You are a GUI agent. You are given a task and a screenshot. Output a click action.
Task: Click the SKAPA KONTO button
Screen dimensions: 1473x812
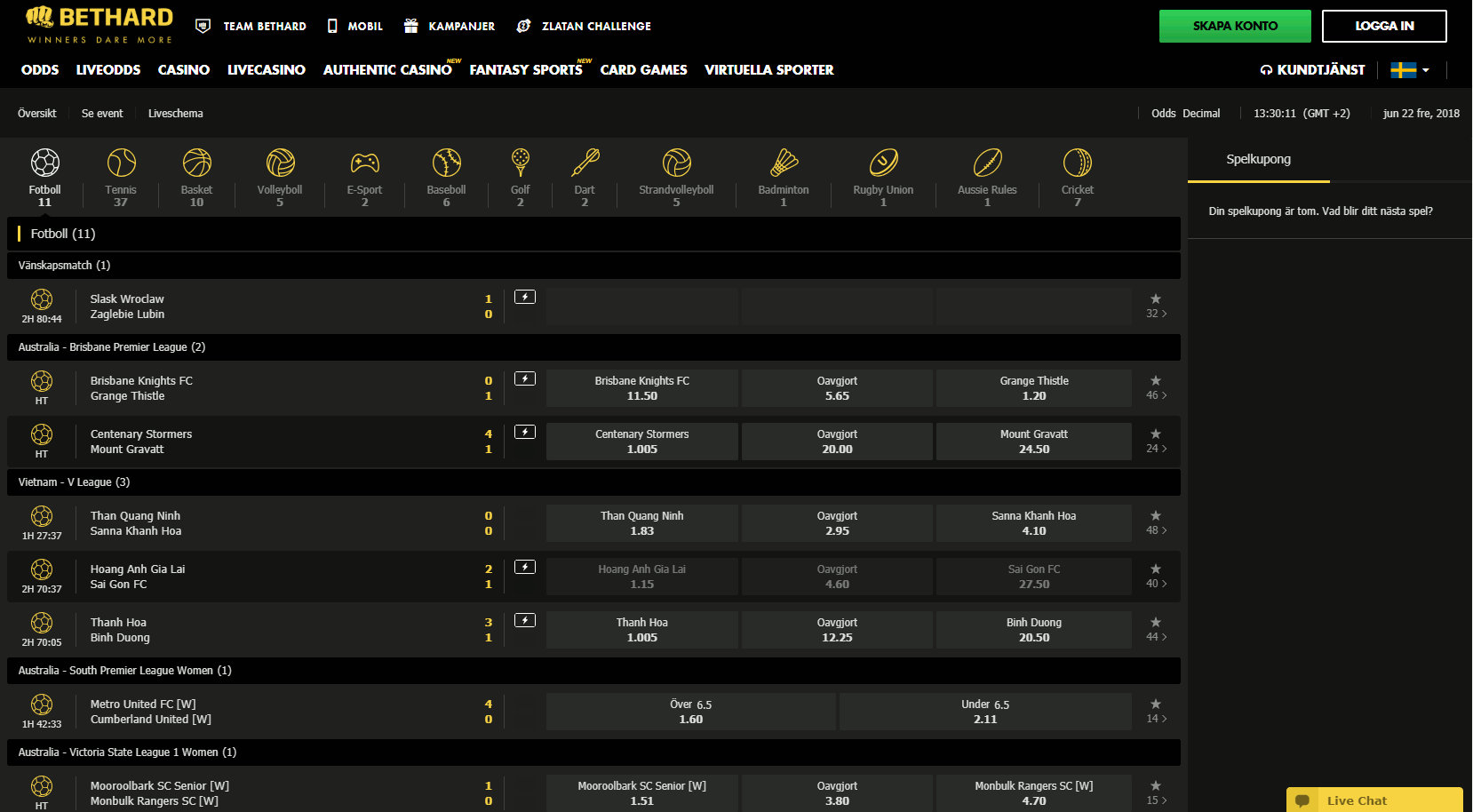(x=1235, y=26)
